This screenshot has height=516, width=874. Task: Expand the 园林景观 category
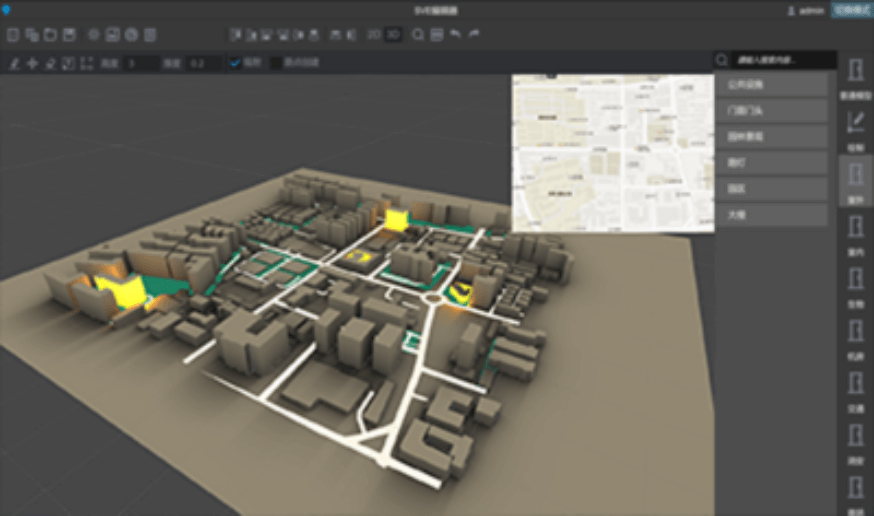pos(771,137)
